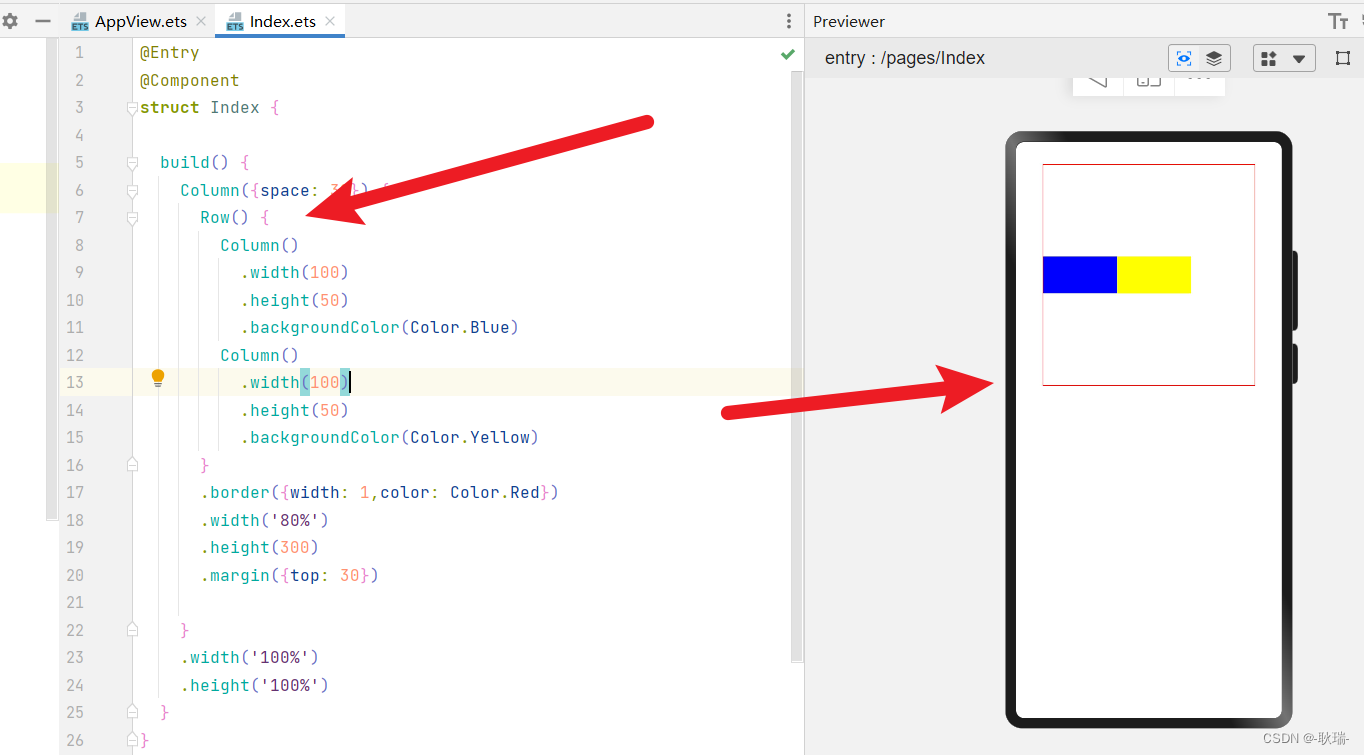This screenshot has height=755, width=1364.
Task: Click the @Entry decorator on line 1
Action: [170, 53]
